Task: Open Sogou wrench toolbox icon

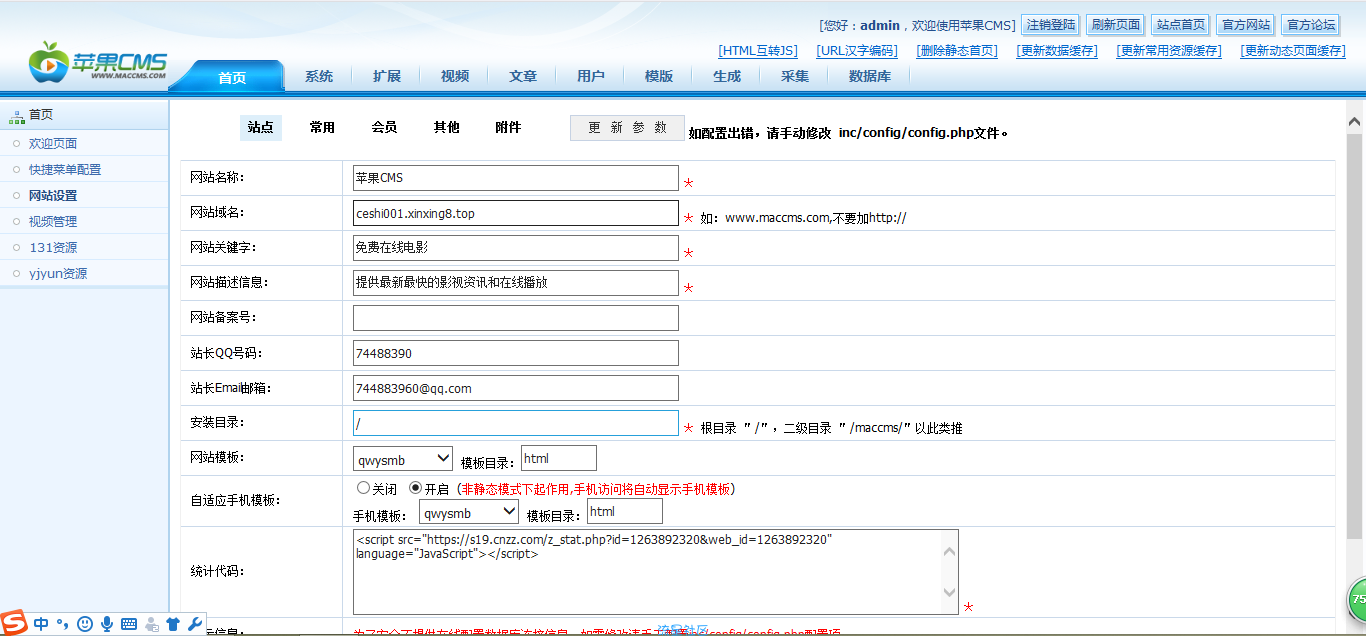Action: coord(194,623)
